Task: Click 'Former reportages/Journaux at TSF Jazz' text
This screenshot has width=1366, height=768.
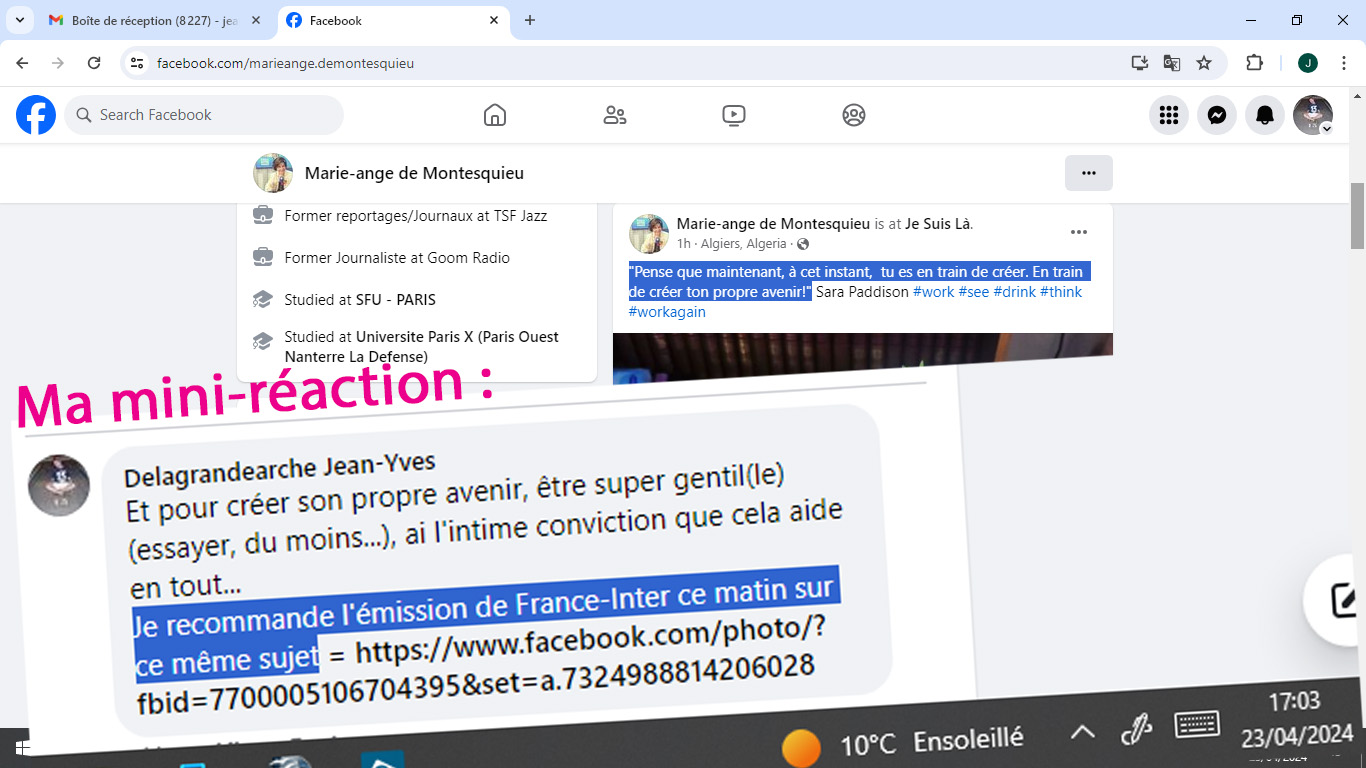Action: pos(416,216)
